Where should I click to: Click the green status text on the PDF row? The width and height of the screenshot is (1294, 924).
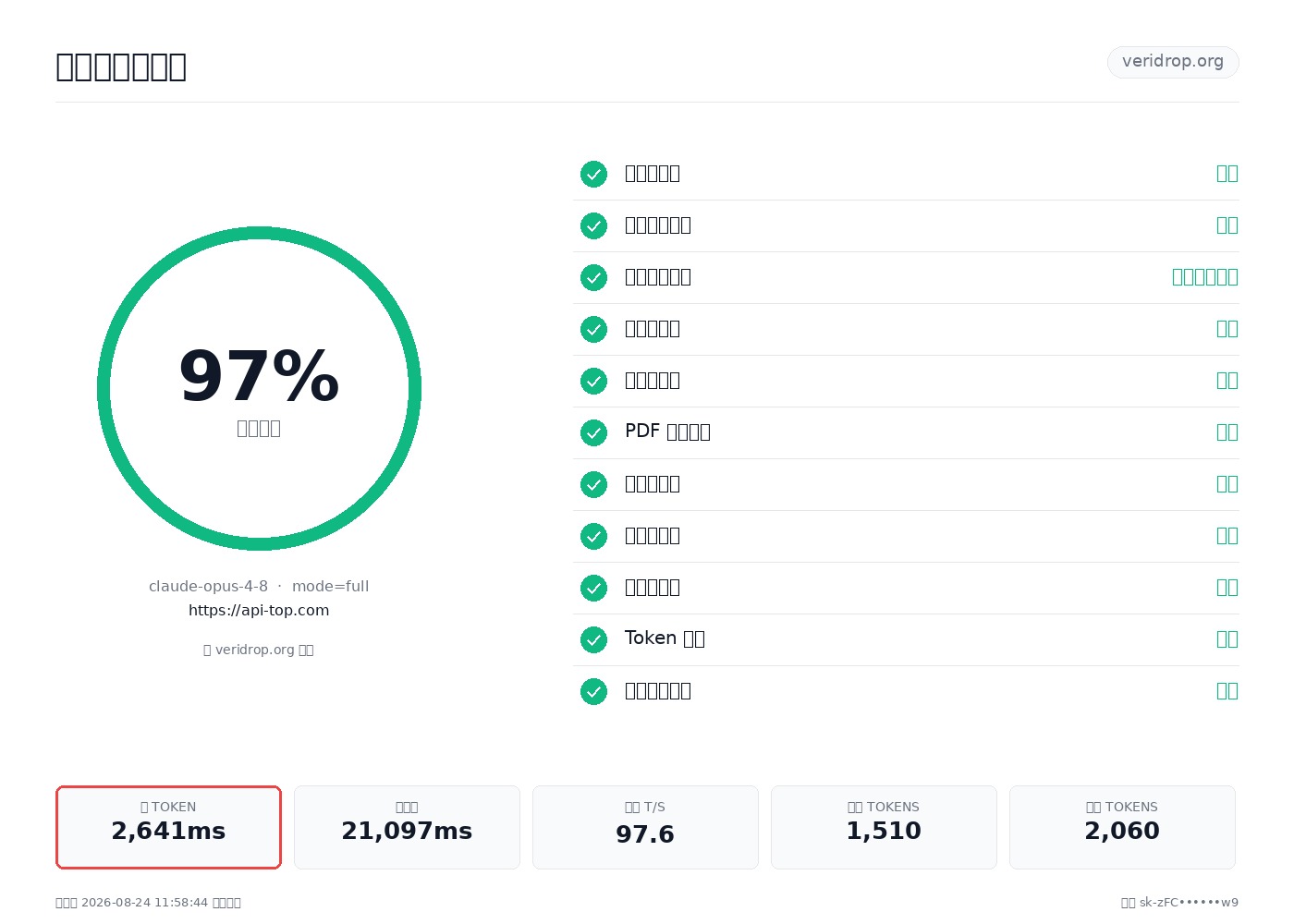1227,432
